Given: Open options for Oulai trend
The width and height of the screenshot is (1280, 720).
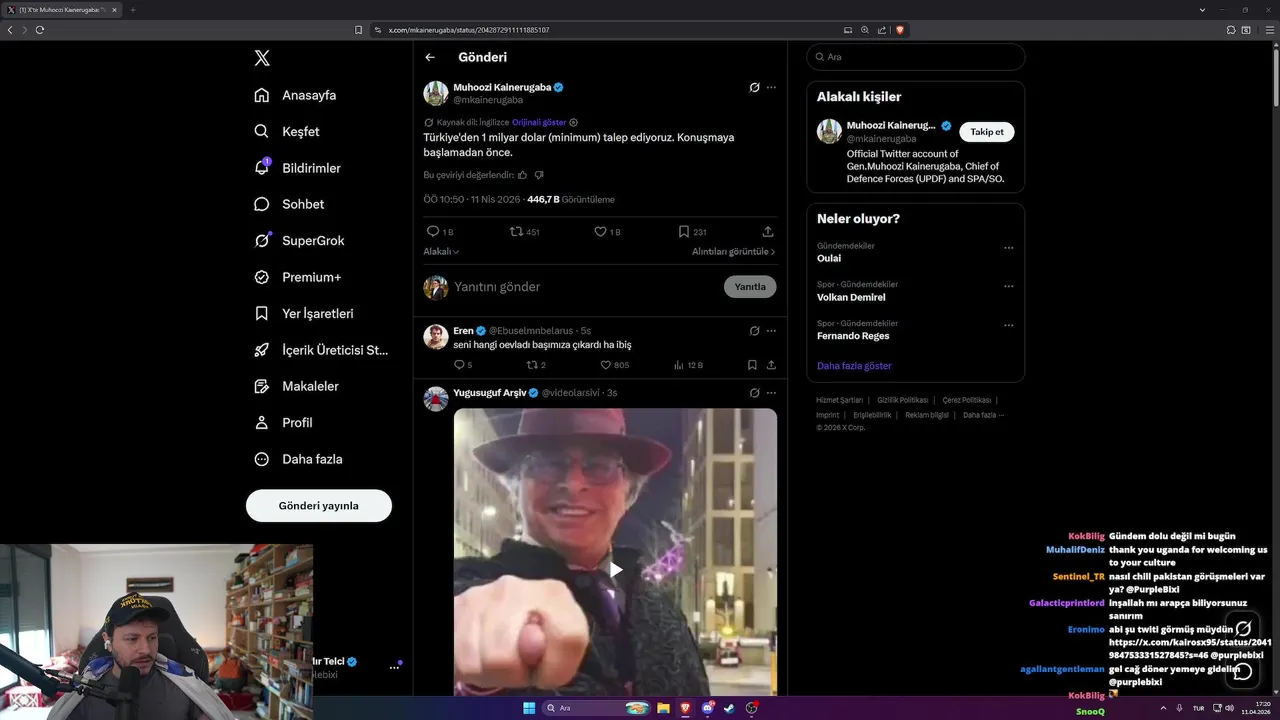Looking at the screenshot, I should 1008,248.
